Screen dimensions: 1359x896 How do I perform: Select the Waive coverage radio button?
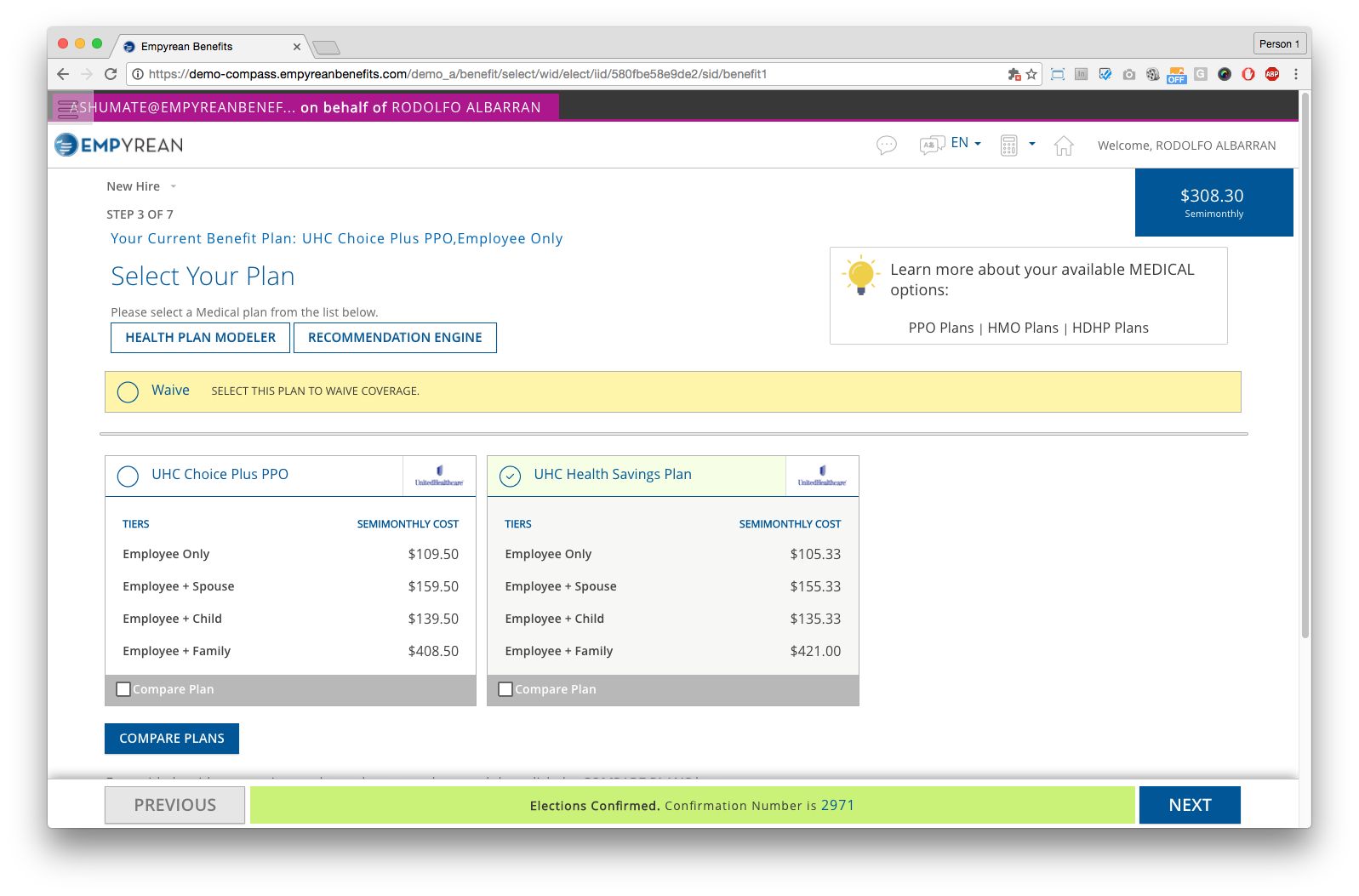click(x=128, y=391)
